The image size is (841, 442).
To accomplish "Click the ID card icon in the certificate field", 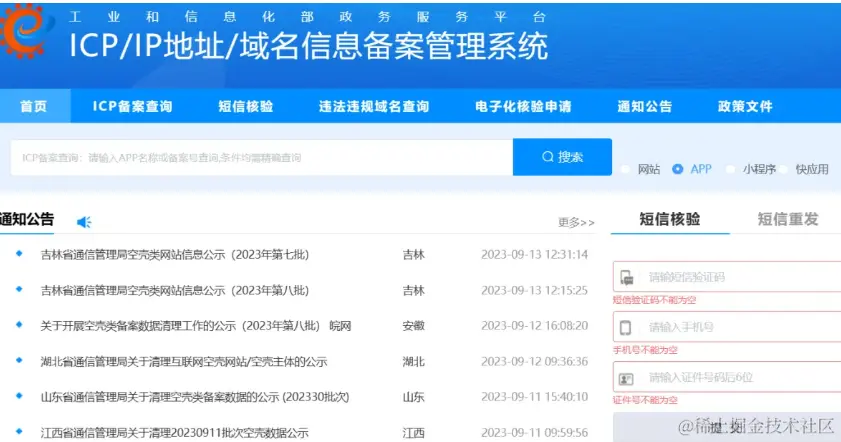I will 626,378.
